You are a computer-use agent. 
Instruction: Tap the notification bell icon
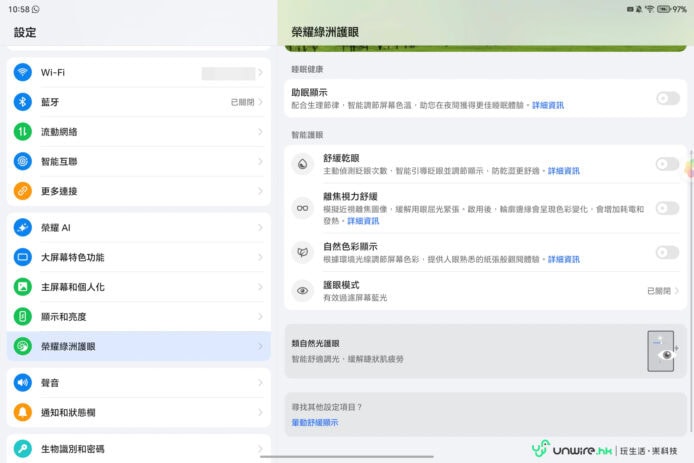[x=22, y=412]
